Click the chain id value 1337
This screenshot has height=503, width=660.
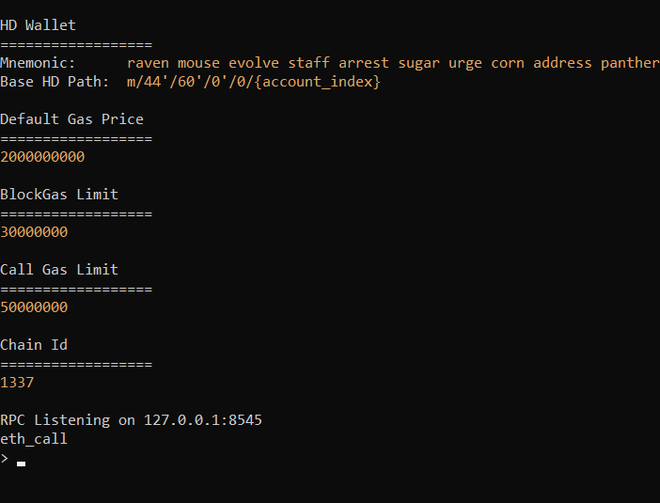click(x=17, y=382)
